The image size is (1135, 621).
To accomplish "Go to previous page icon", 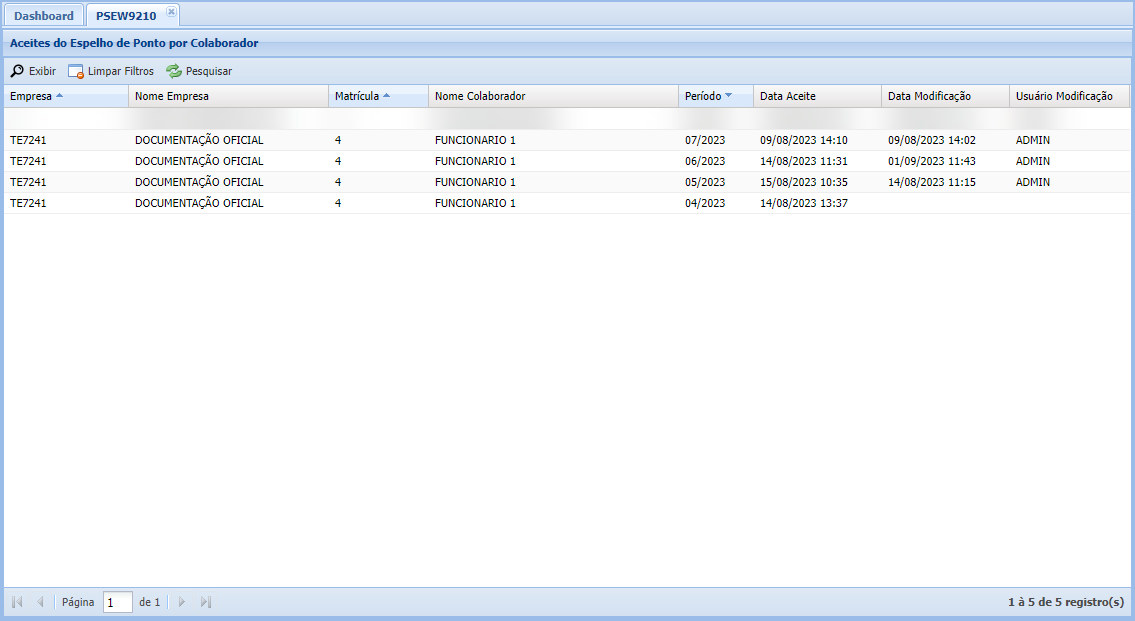I will point(40,602).
